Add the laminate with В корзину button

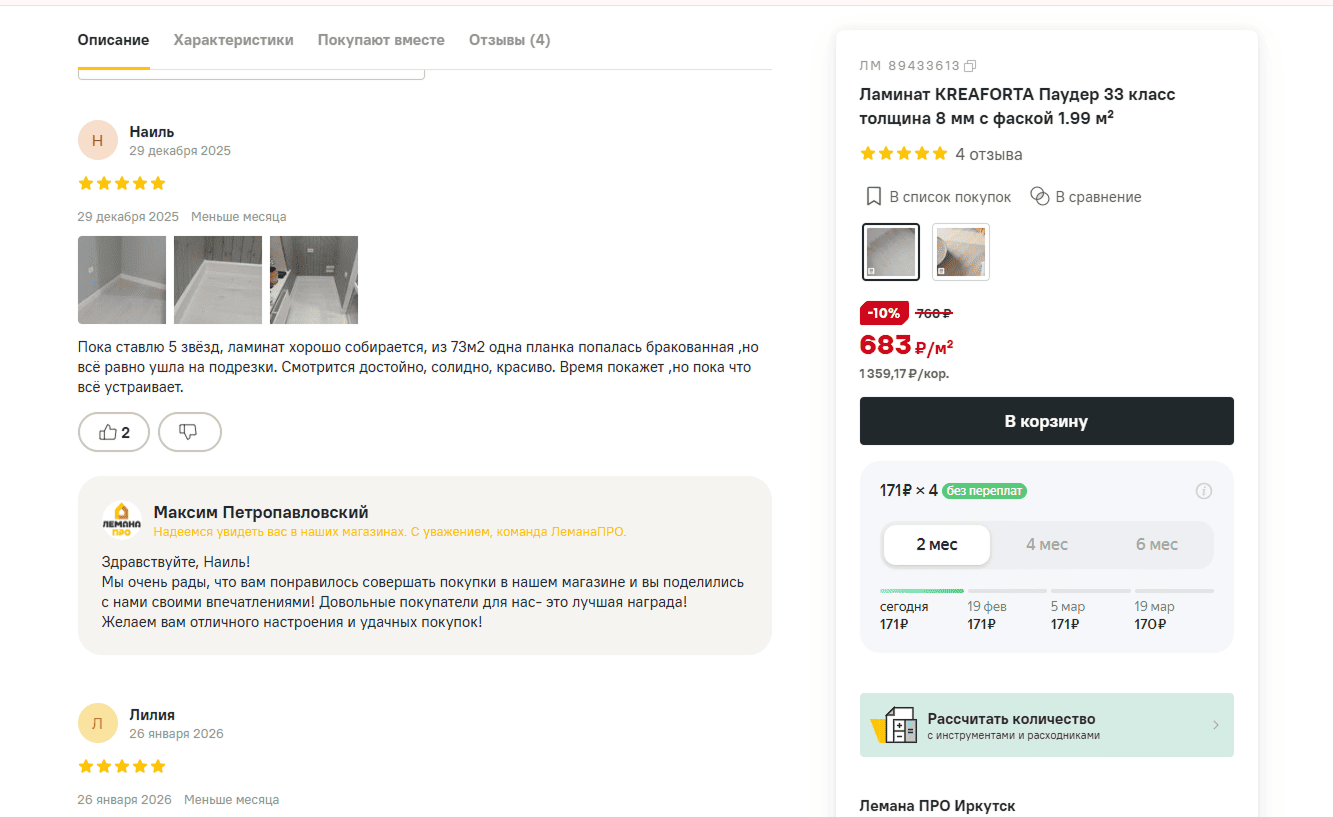coord(1046,421)
